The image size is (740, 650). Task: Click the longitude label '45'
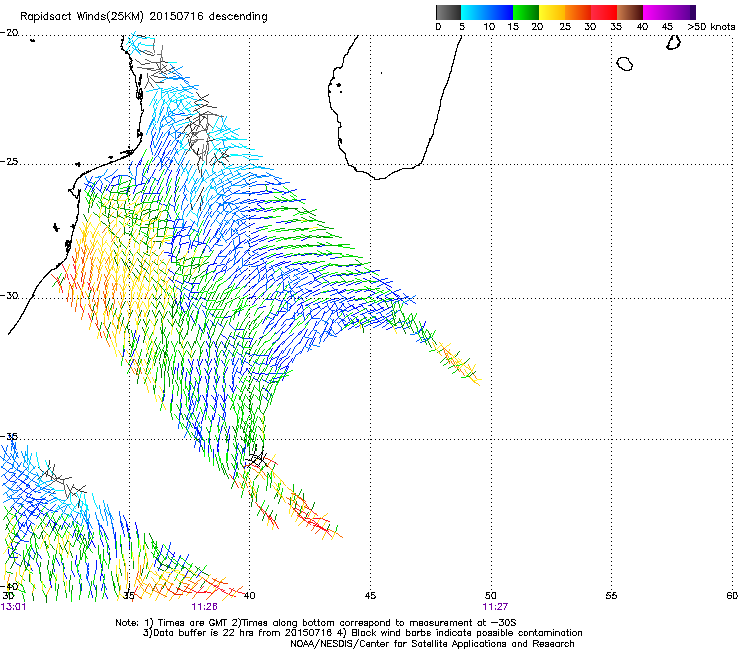pyautogui.click(x=370, y=596)
